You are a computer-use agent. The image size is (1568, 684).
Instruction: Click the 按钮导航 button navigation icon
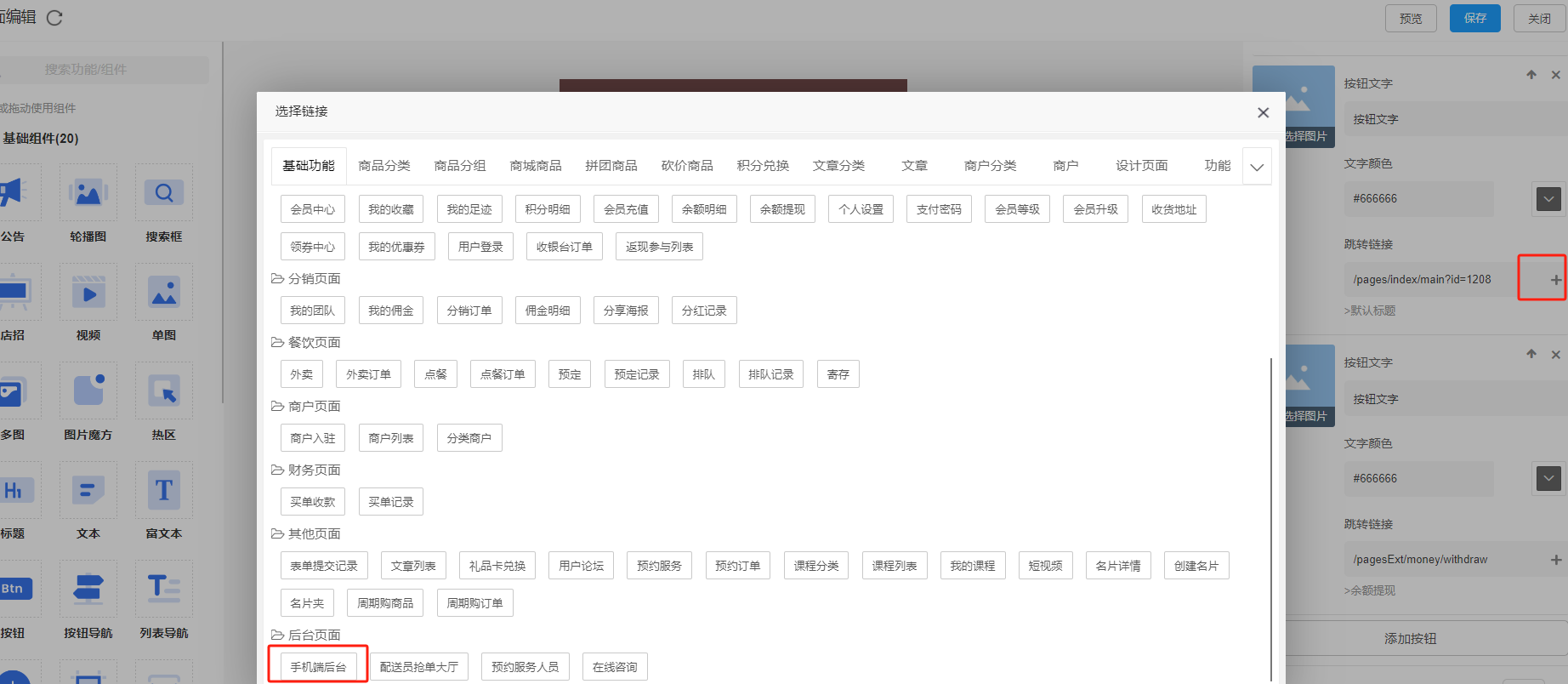(x=88, y=590)
